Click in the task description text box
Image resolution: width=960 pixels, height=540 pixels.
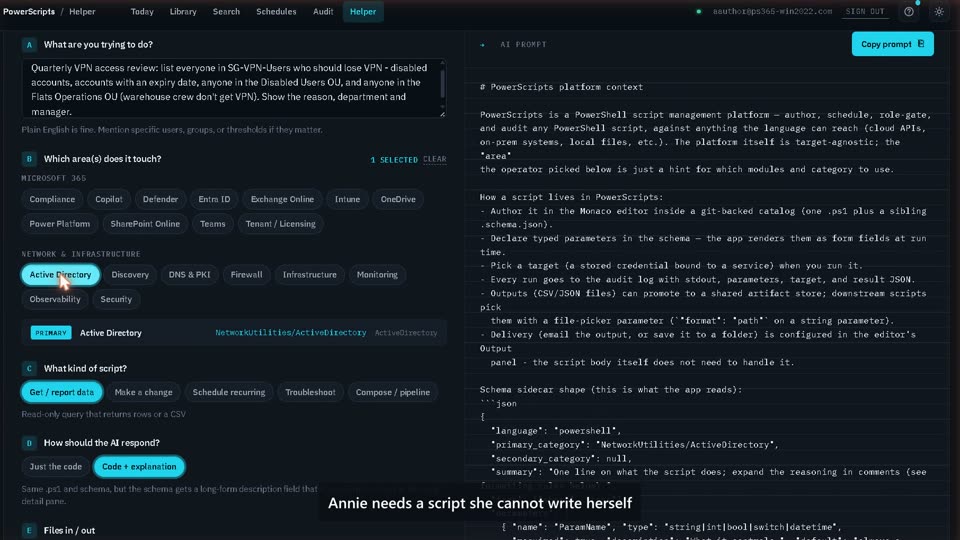233,89
